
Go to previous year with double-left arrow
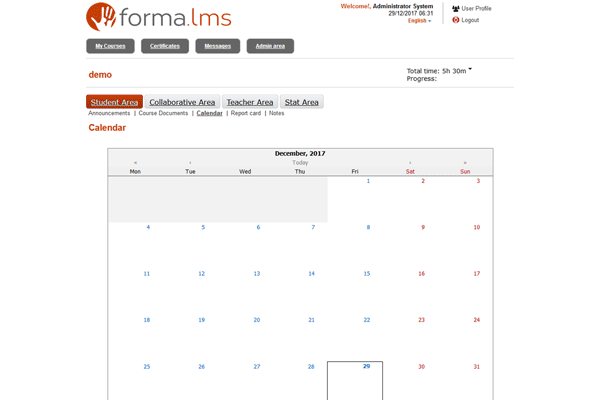tap(135, 163)
